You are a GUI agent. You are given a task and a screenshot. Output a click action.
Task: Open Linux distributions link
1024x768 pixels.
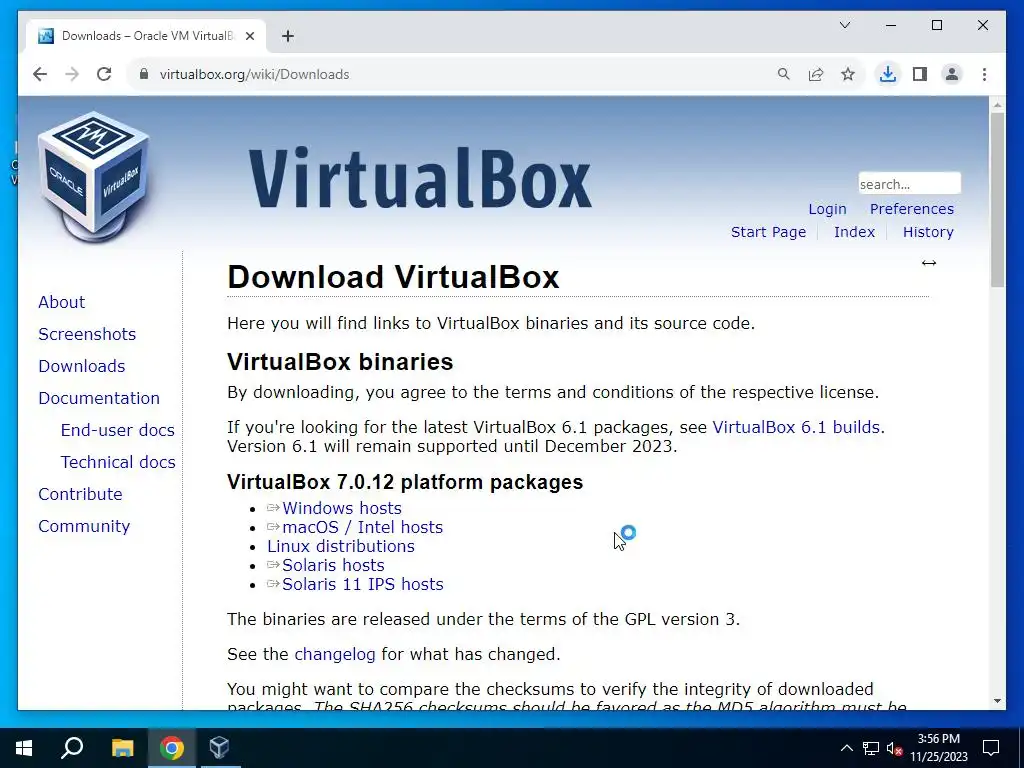[x=341, y=546]
